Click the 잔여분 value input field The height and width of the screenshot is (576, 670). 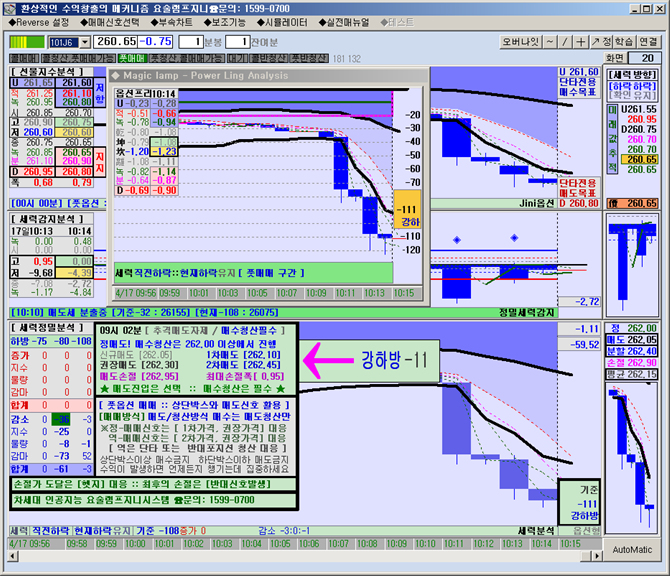tap(238, 42)
